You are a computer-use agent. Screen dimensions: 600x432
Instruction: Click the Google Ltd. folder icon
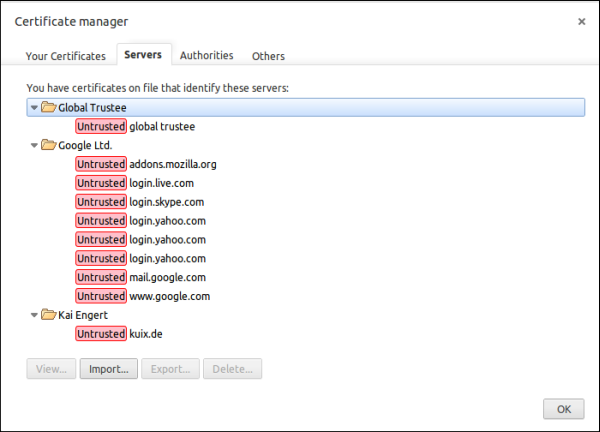point(49,145)
